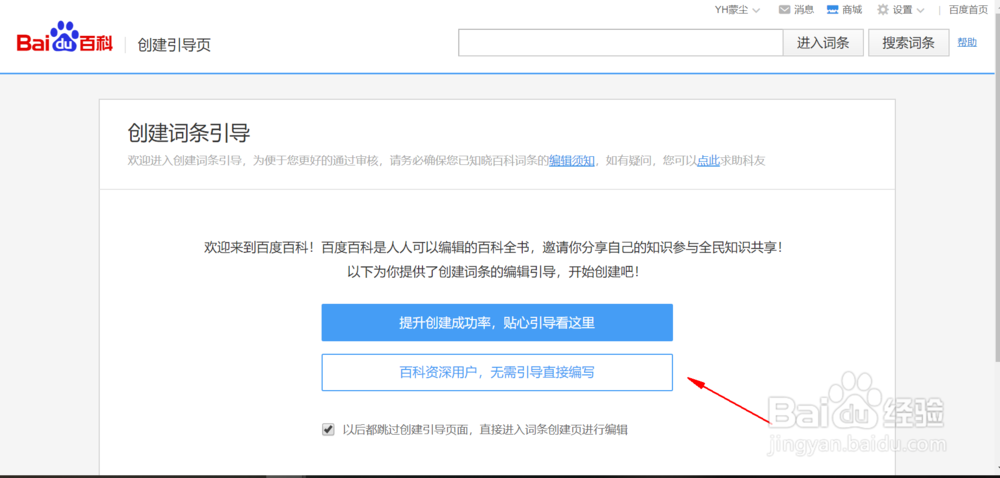Click the 搜索词条 button

click(x=908, y=43)
